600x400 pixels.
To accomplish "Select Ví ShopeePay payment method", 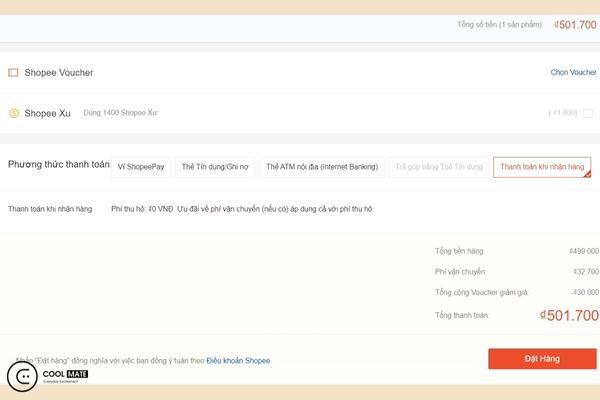I will point(141,167).
